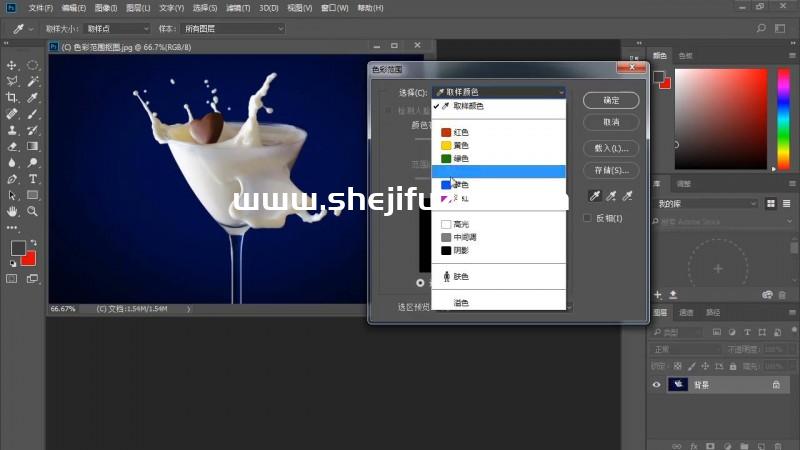The width and height of the screenshot is (800, 450).
Task: Click the 背景 layer thumbnail
Action: click(678, 385)
